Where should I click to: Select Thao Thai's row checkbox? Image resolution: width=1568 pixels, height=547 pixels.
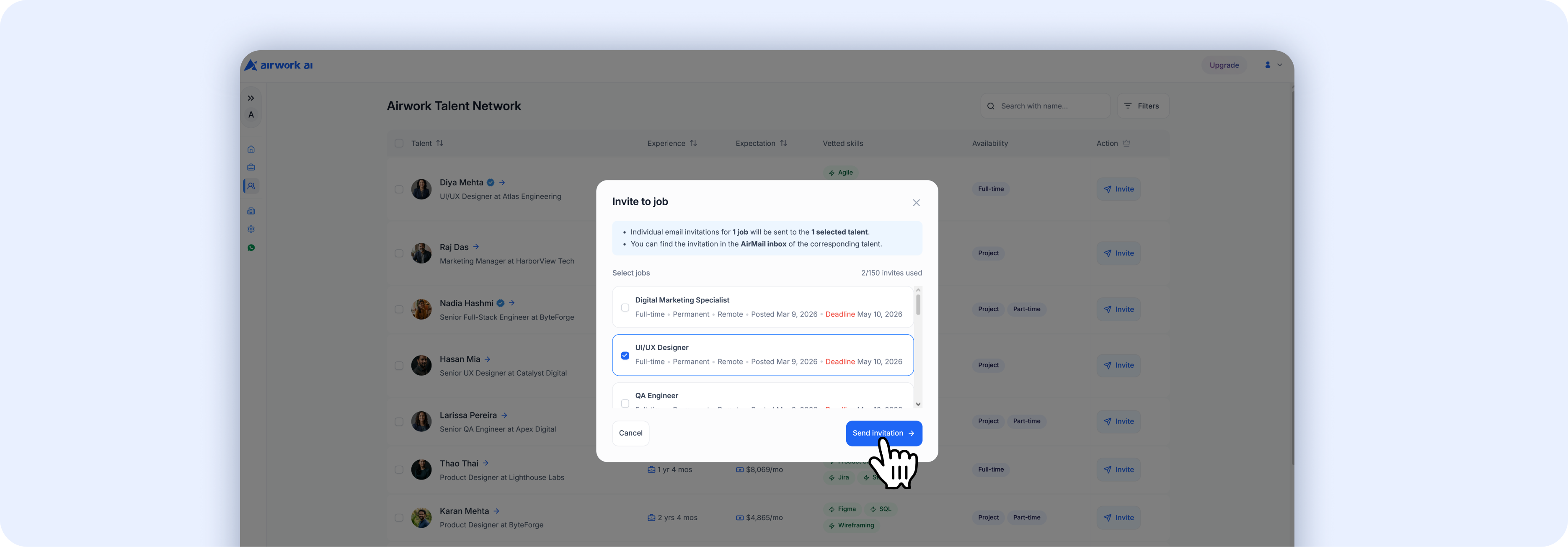tap(399, 470)
